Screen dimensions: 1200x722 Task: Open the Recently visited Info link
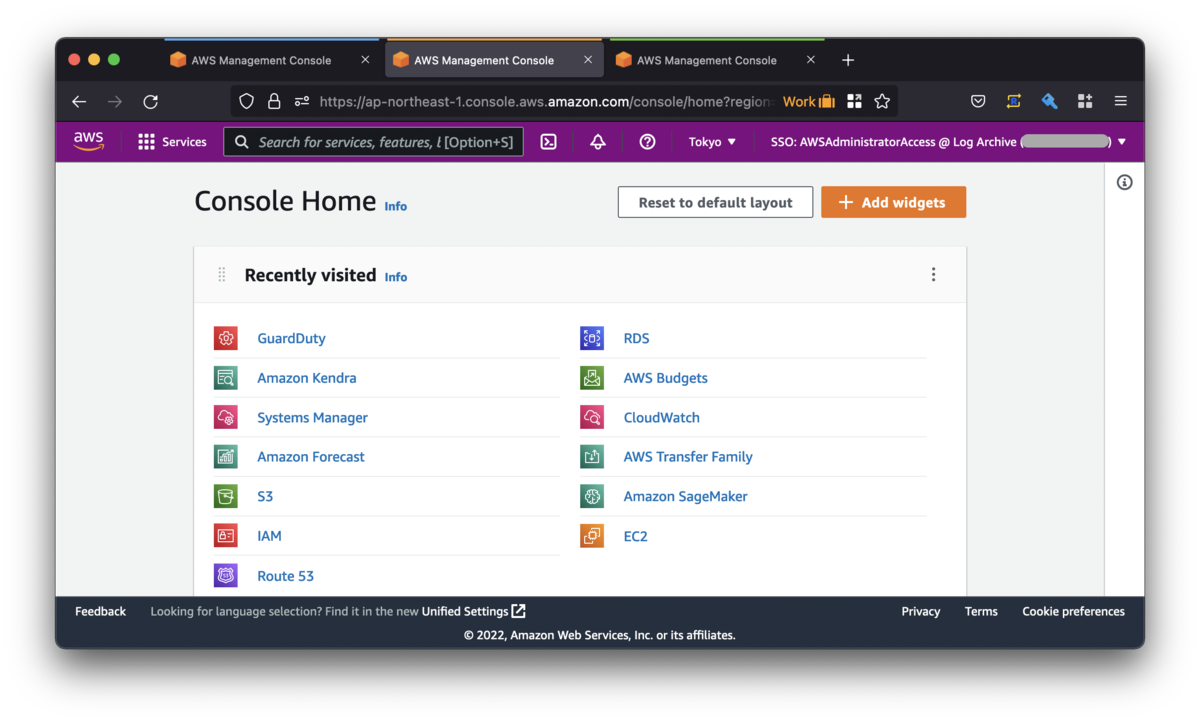tap(396, 277)
